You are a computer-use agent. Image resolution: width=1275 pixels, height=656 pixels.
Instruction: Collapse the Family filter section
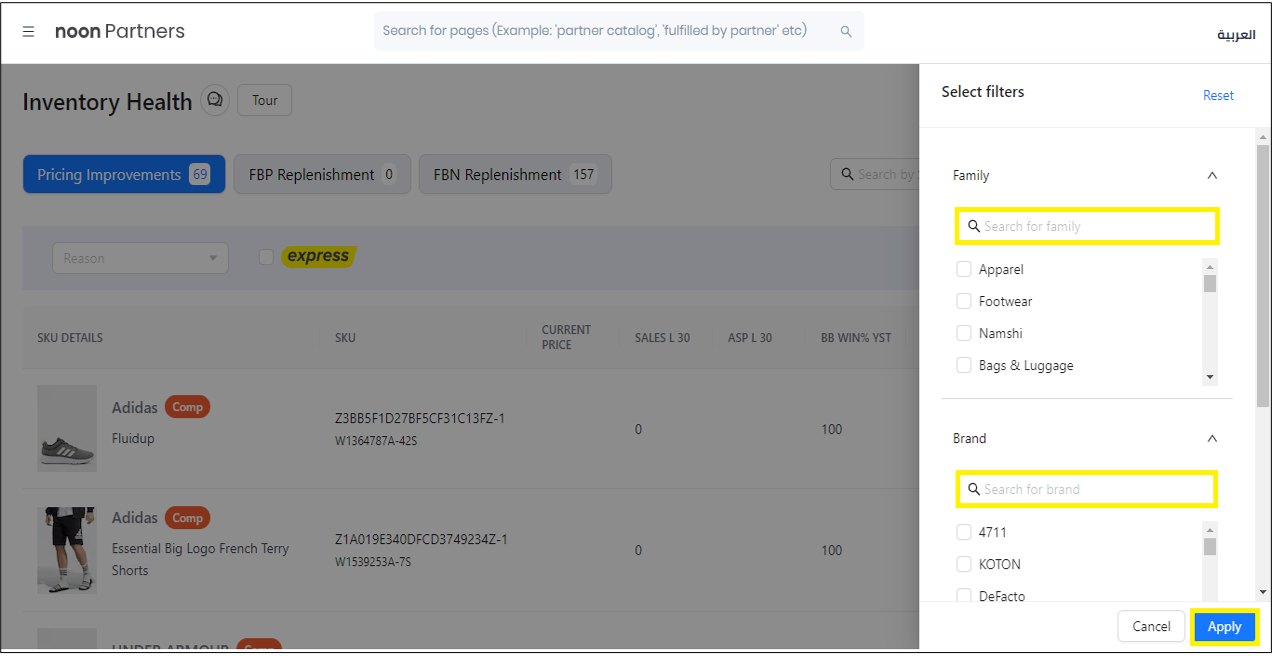1212,175
